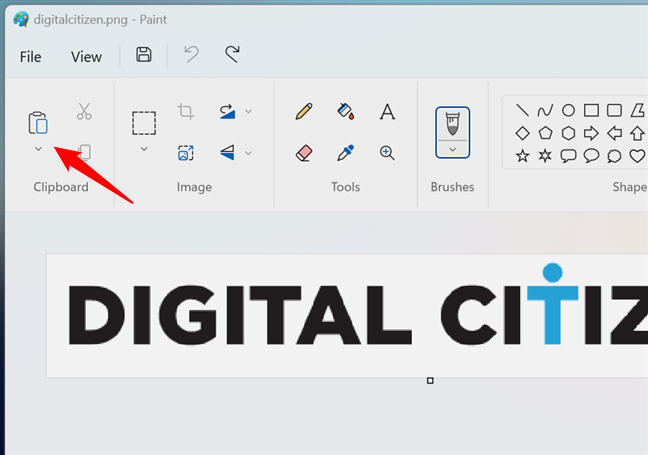Pick the Oval callout shape
The width and height of the screenshot is (648, 455).
point(591,156)
